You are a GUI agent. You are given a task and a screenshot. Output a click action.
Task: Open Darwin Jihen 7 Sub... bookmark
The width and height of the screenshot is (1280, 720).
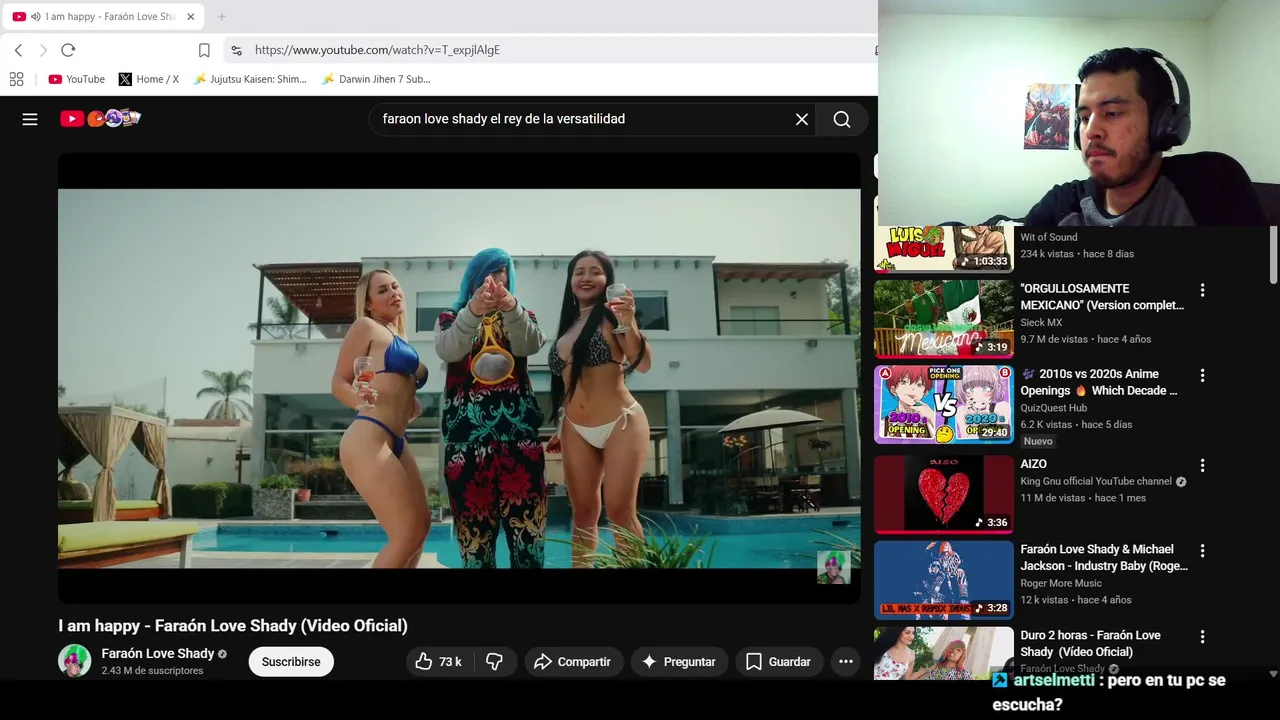coord(376,79)
